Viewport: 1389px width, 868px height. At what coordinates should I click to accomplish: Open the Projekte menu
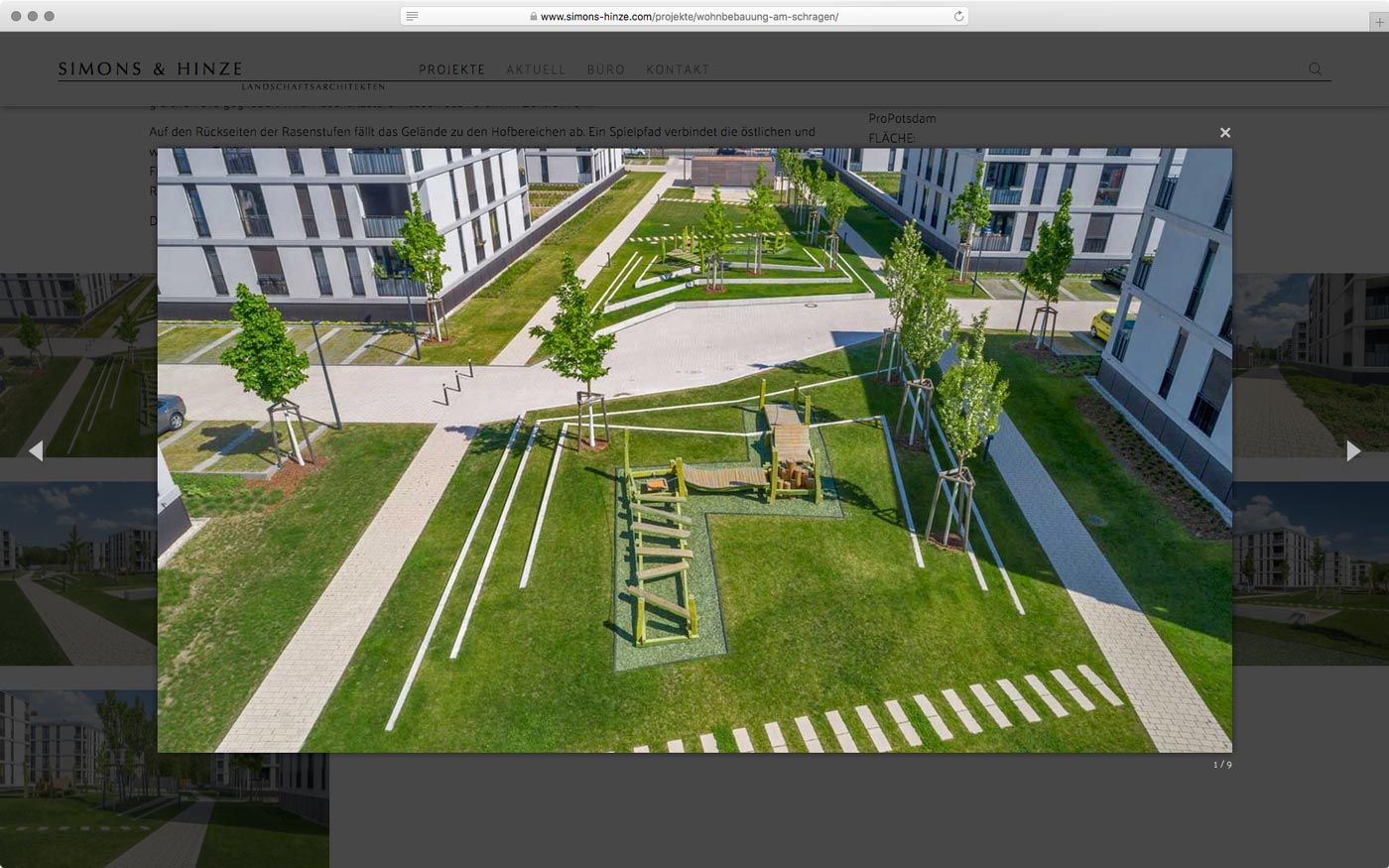451,69
